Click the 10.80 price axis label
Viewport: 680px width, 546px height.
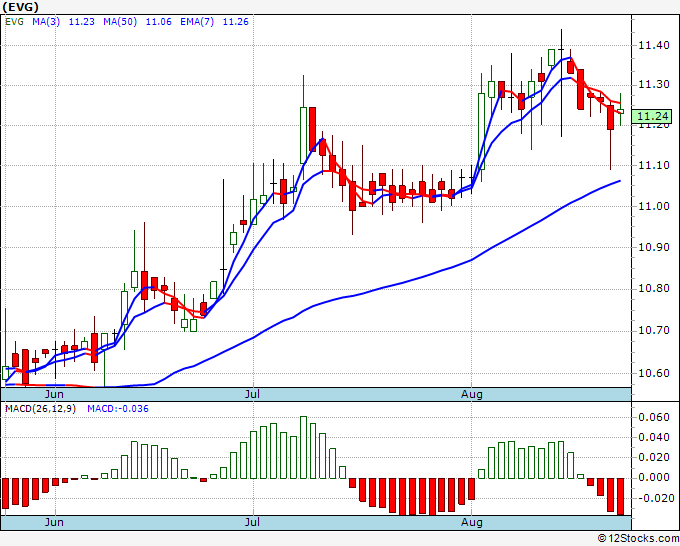pos(653,289)
